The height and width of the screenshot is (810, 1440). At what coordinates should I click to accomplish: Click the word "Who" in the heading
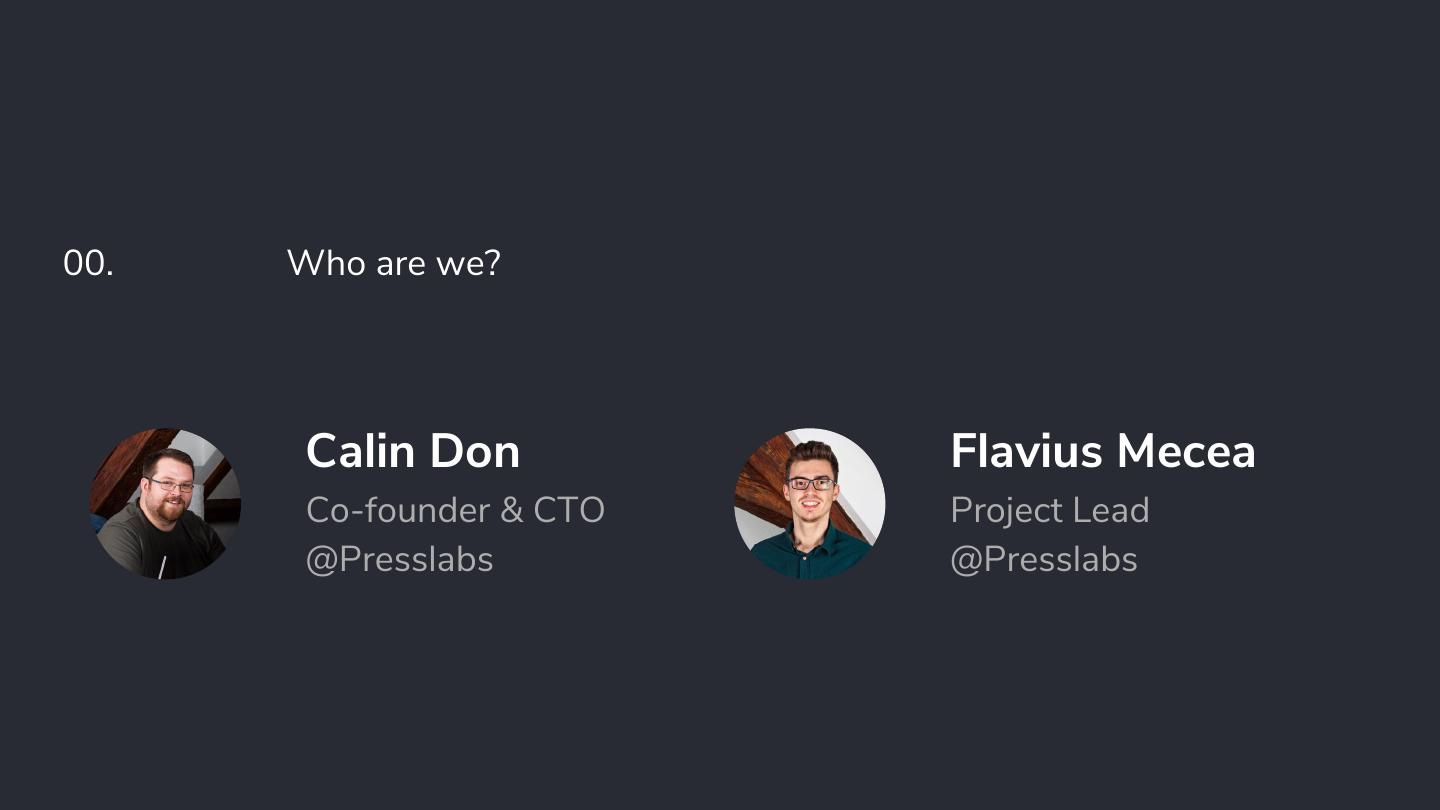(326, 264)
